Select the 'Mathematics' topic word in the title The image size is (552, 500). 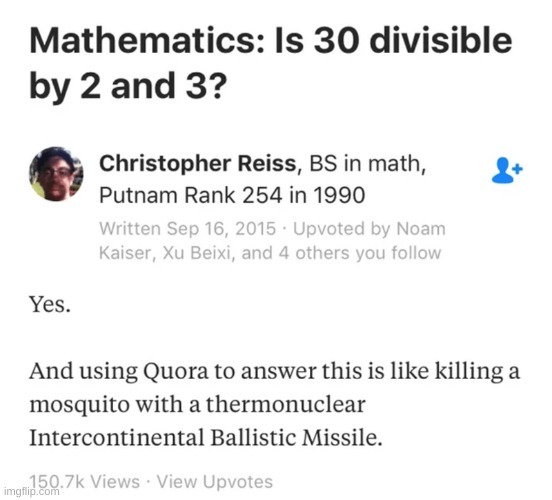pyautogui.click(x=147, y=40)
